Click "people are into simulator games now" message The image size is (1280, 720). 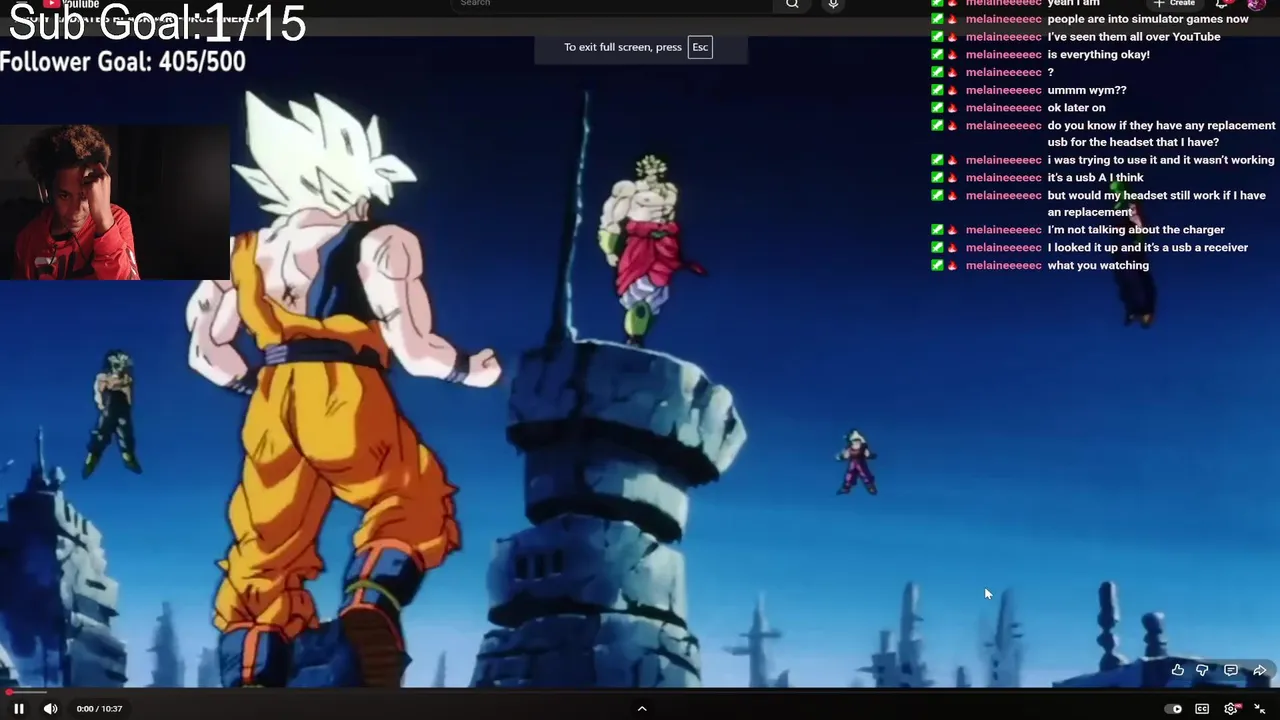[x=1148, y=19]
